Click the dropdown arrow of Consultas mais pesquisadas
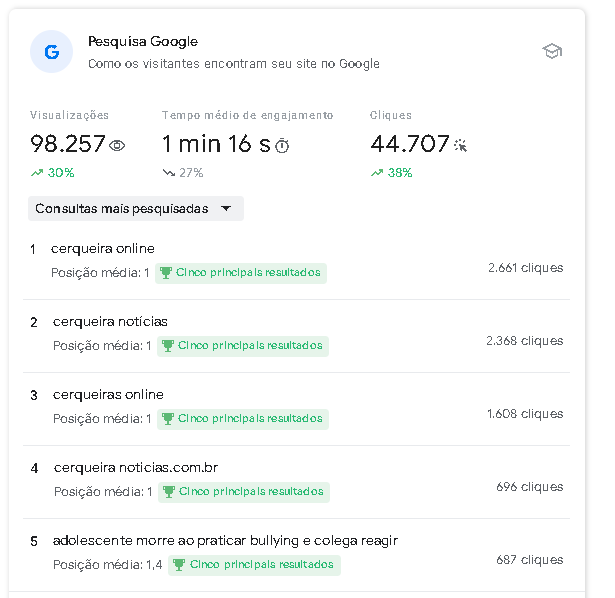The width and height of the screenshot is (615, 598). point(226,209)
